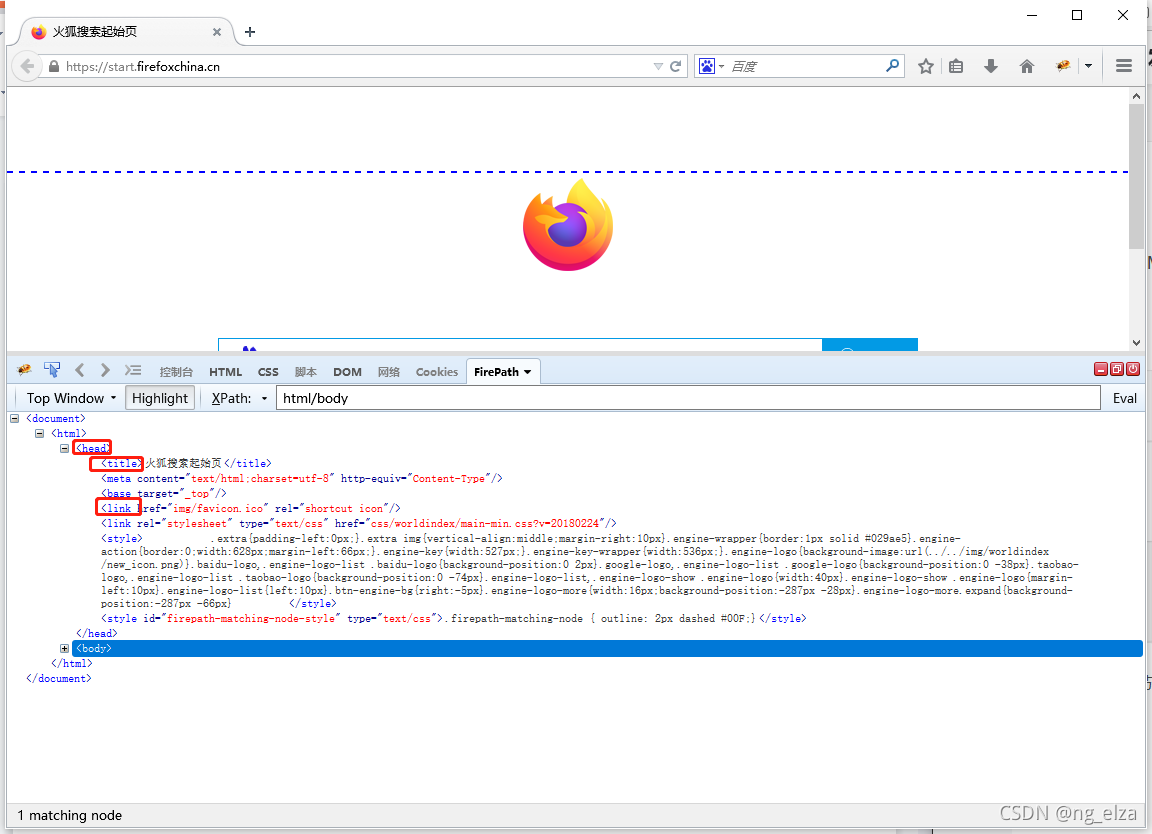Click Firebug panel forward arrow

coord(105,370)
